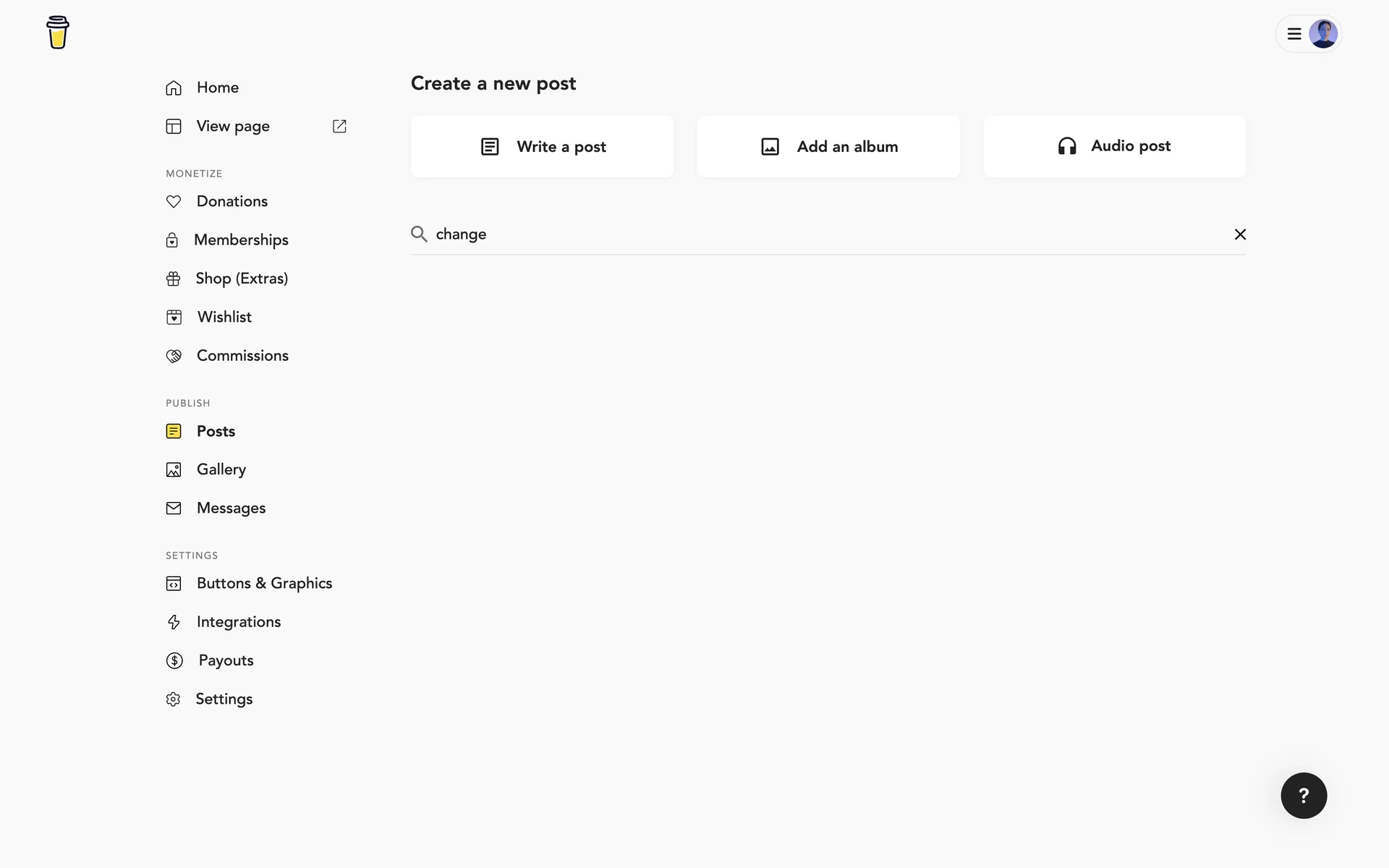Open Memberships from the sidebar

click(x=241, y=240)
